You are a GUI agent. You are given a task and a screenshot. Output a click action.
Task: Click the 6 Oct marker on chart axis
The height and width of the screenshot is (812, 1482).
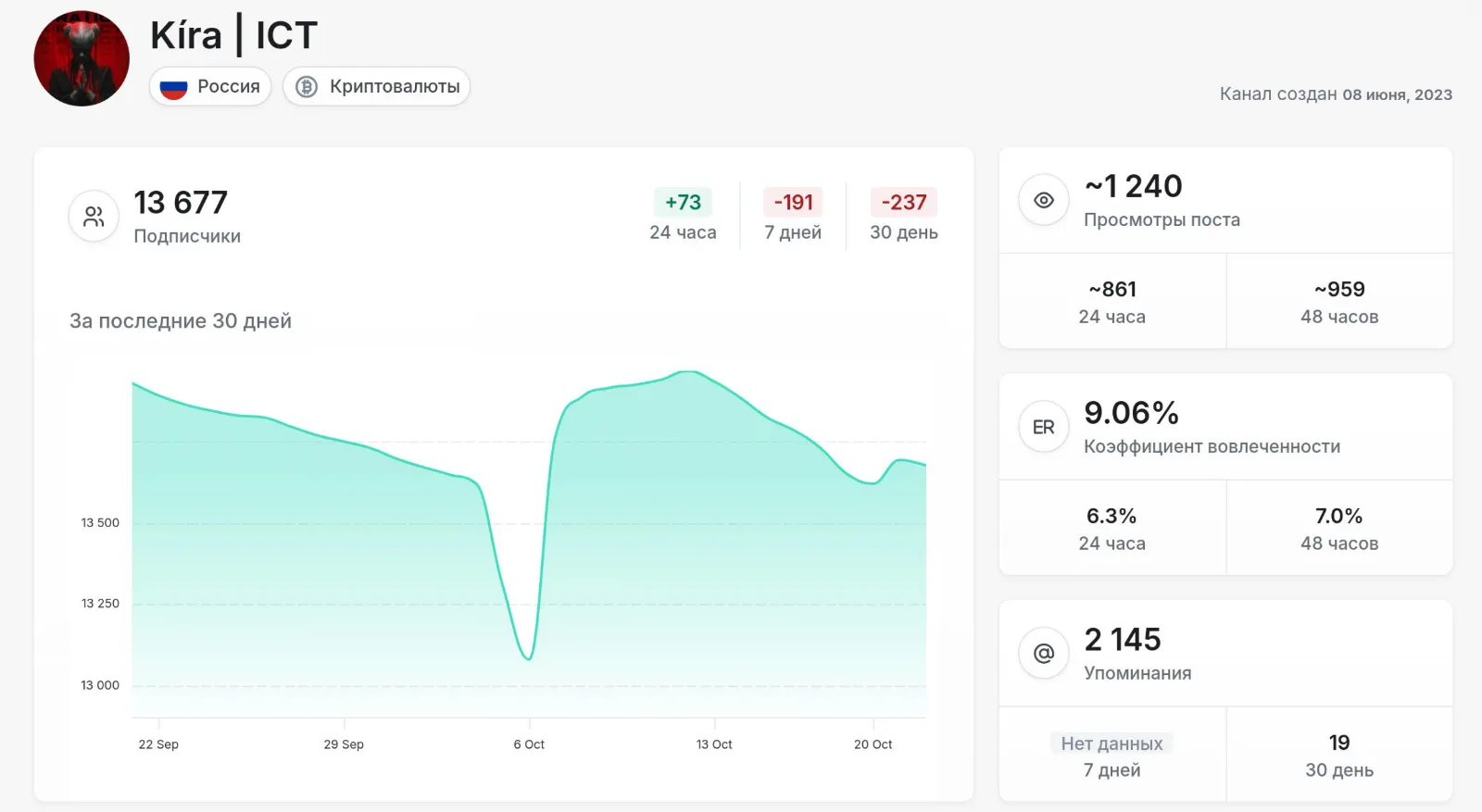pyautogui.click(x=529, y=744)
